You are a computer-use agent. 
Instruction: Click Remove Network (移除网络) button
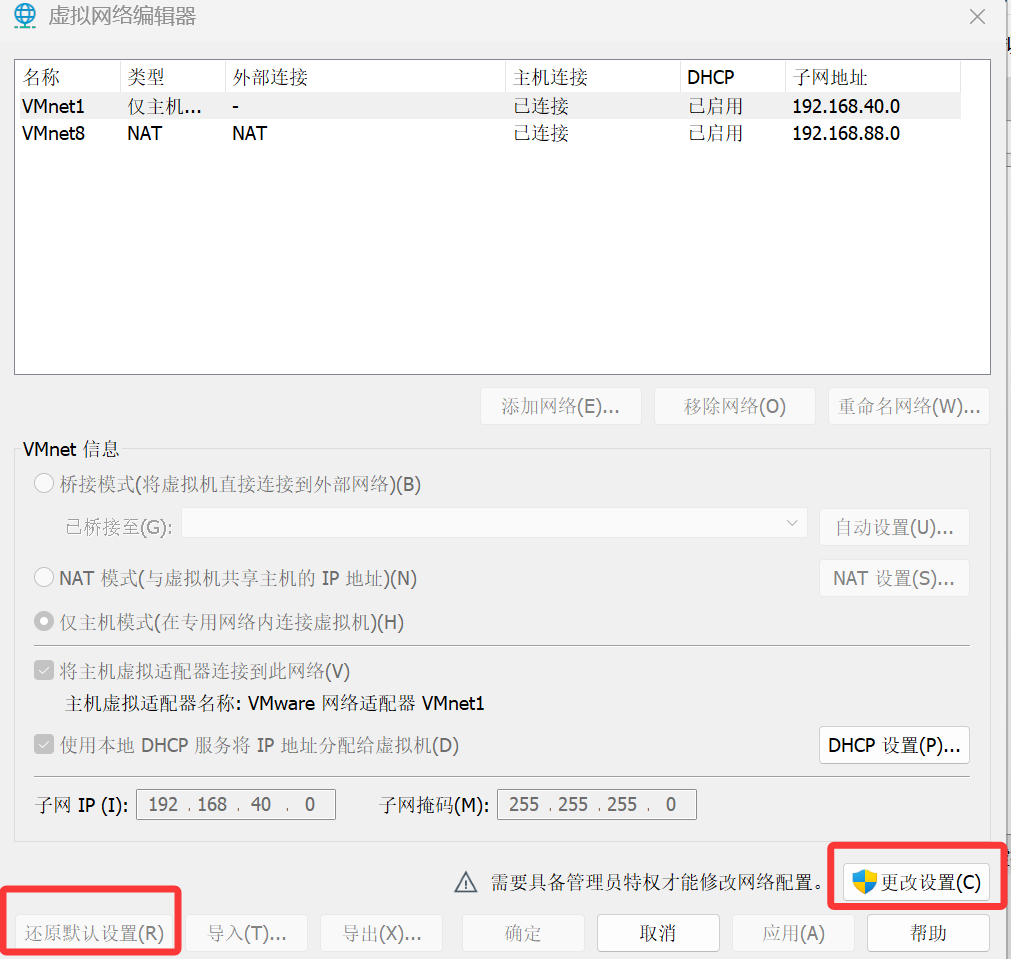pos(734,406)
